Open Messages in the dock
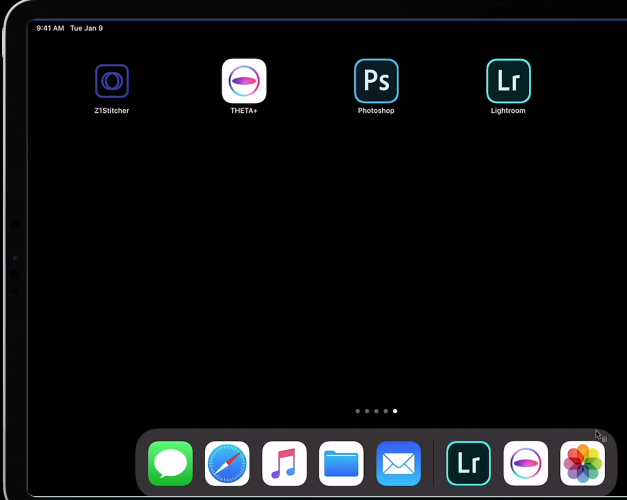 (x=170, y=463)
